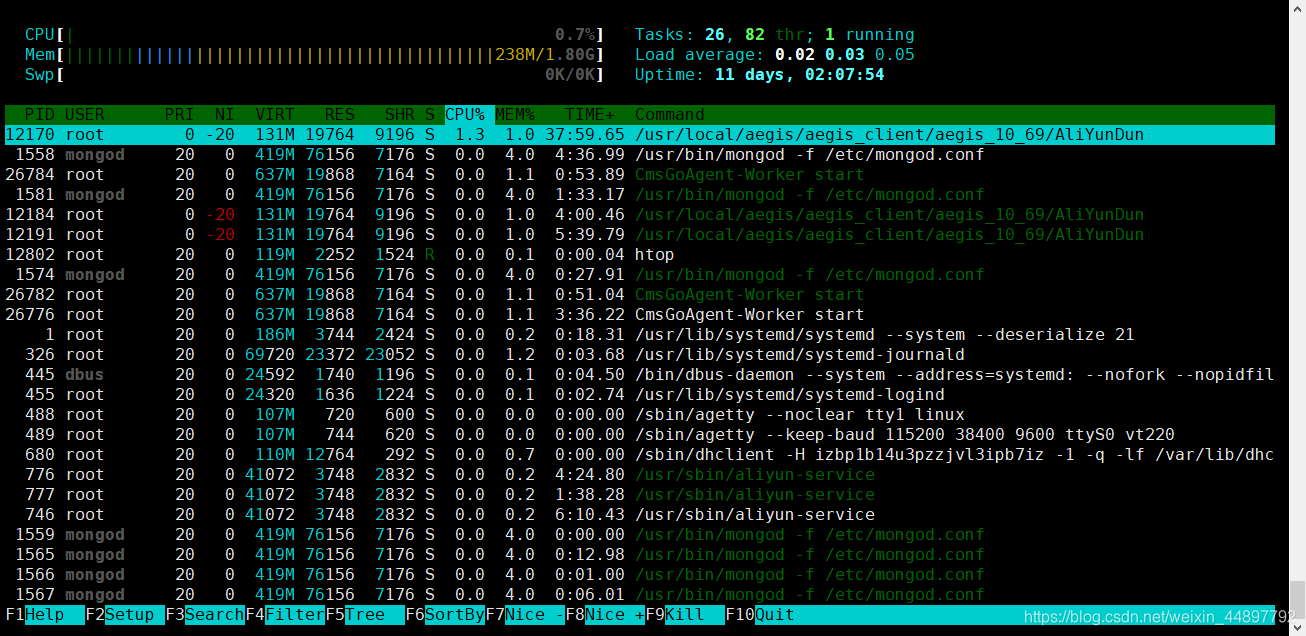This screenshot has height=636, width=1306.
Task: Select the systemd process with PID 1
Action: pos(640,335)
